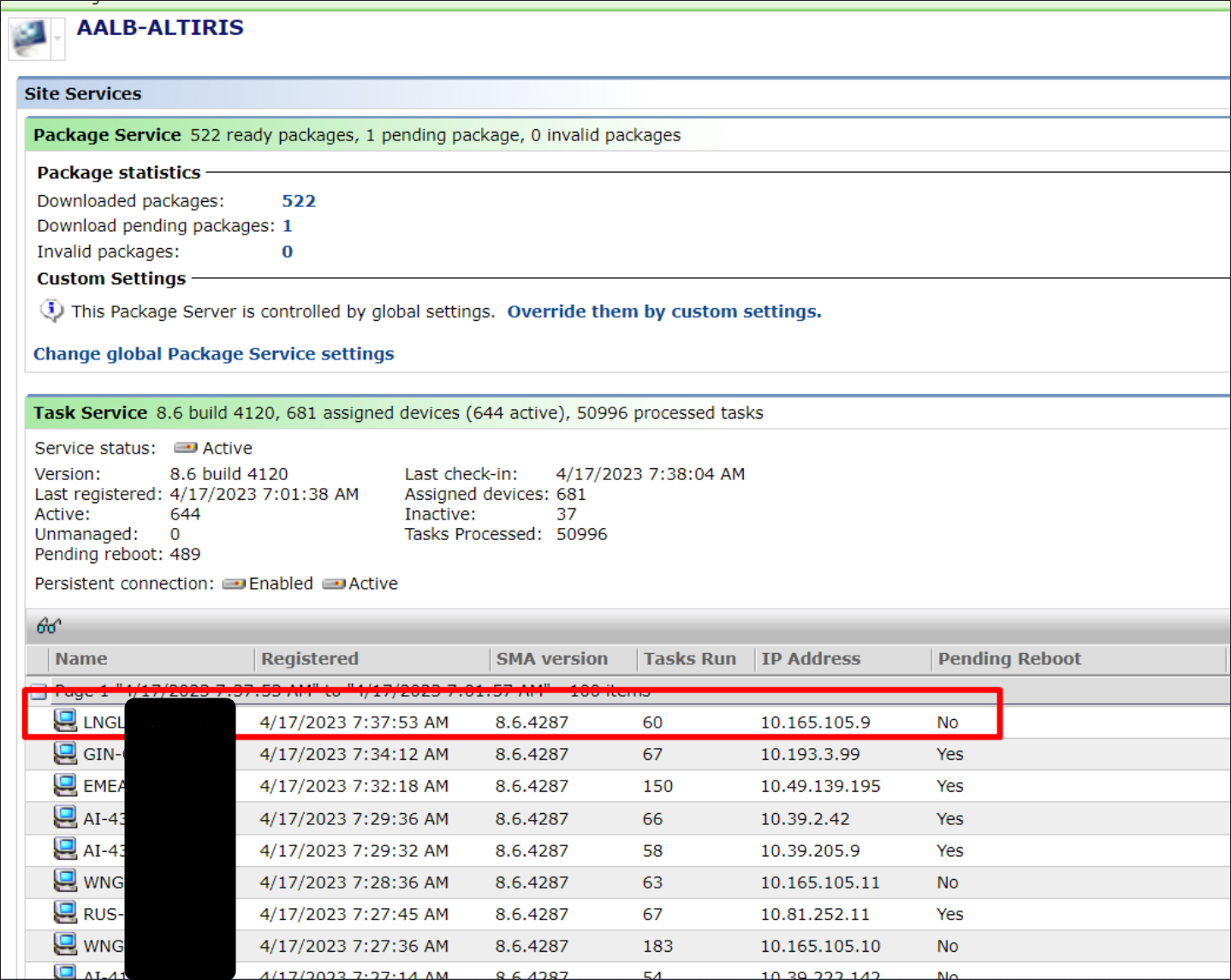1231x980 pixels.
Task: Click the IP address 10.49.139.195 cell
Action: click(821, 786)
